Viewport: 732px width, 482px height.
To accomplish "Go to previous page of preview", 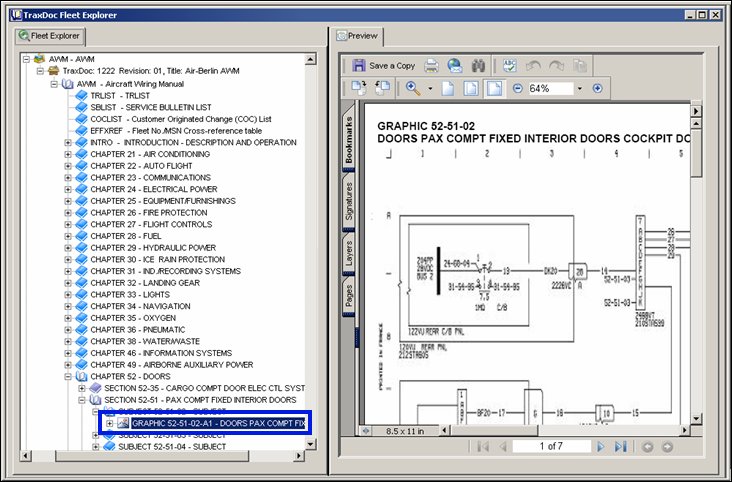I will (503, 447).
